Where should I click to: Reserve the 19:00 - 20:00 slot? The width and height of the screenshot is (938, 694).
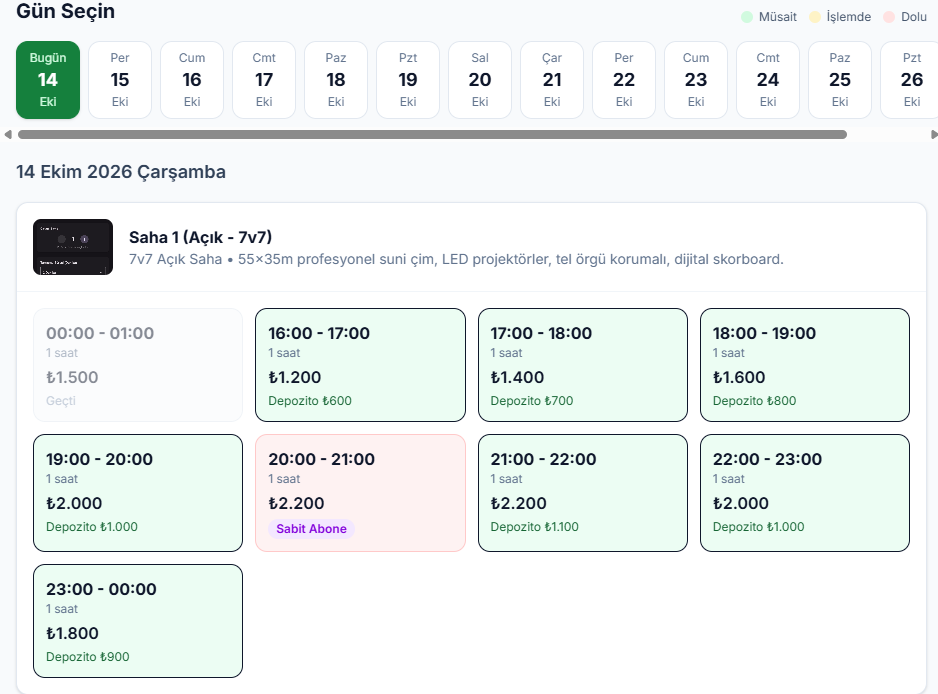(138, 493)
